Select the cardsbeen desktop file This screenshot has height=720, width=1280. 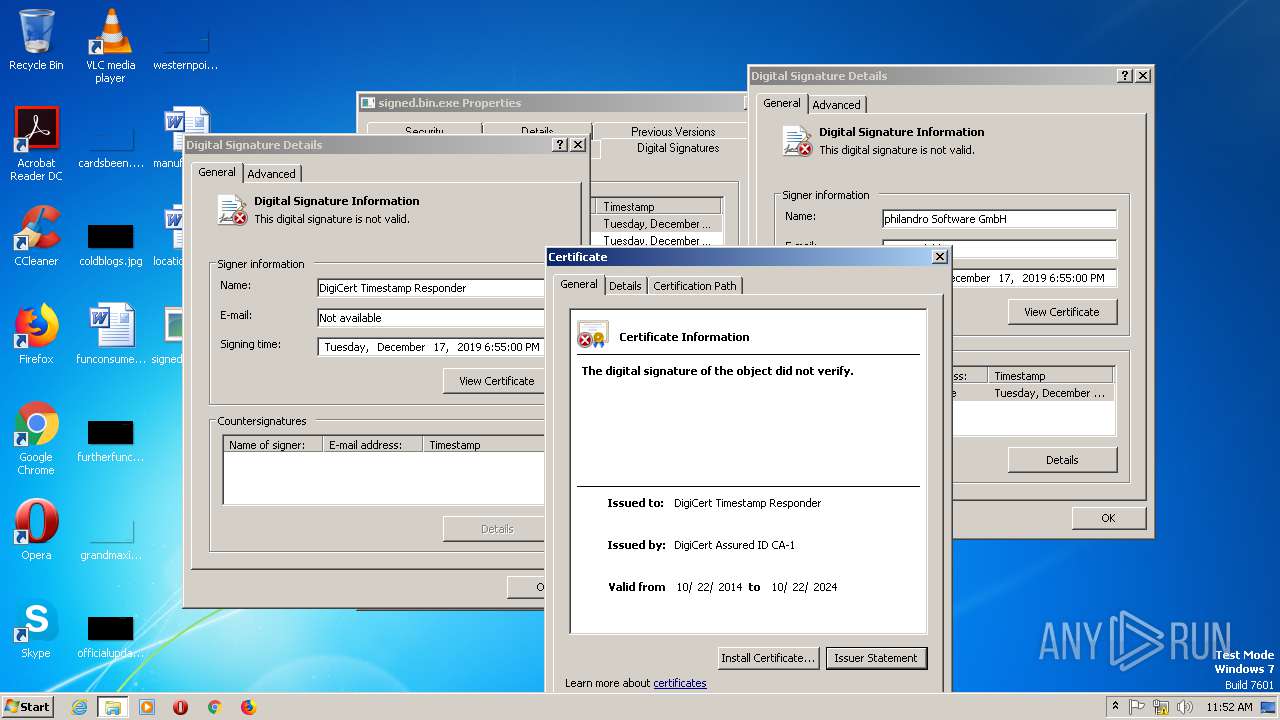tap(110, 148)
